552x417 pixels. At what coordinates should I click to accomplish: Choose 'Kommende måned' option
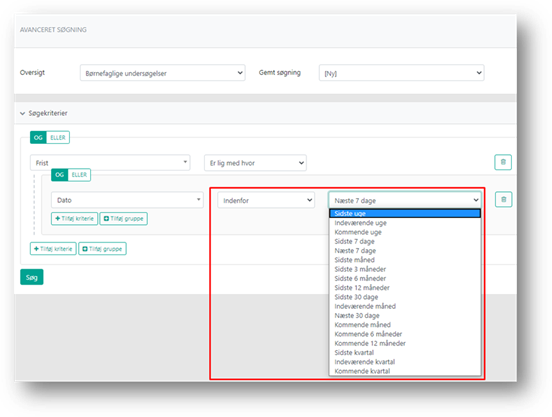[405, 324]
